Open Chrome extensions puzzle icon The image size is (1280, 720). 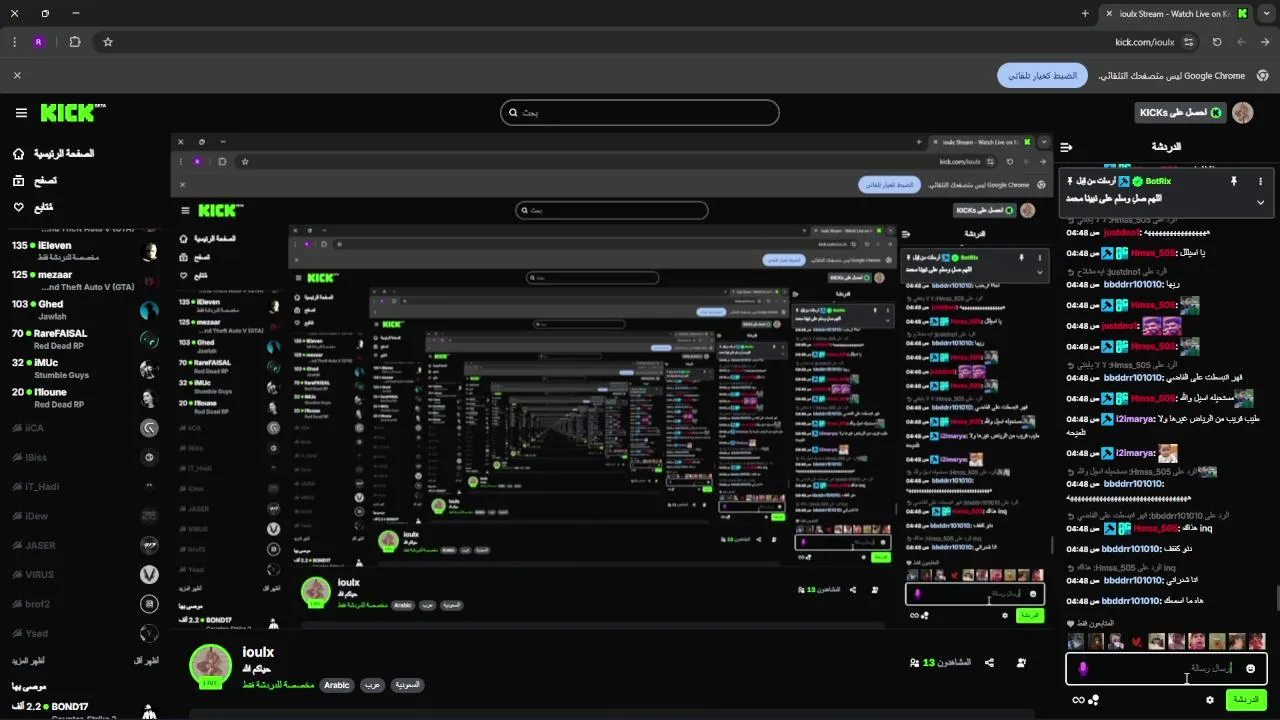75,42
